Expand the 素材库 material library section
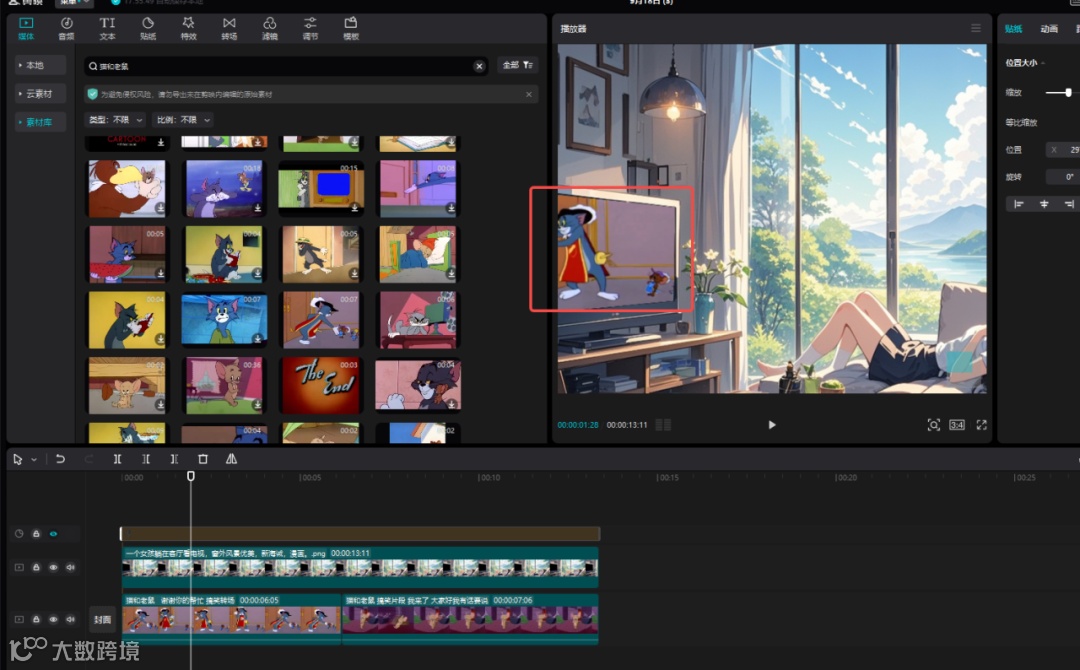The image size is (1080, 670). tap(40, 122)
